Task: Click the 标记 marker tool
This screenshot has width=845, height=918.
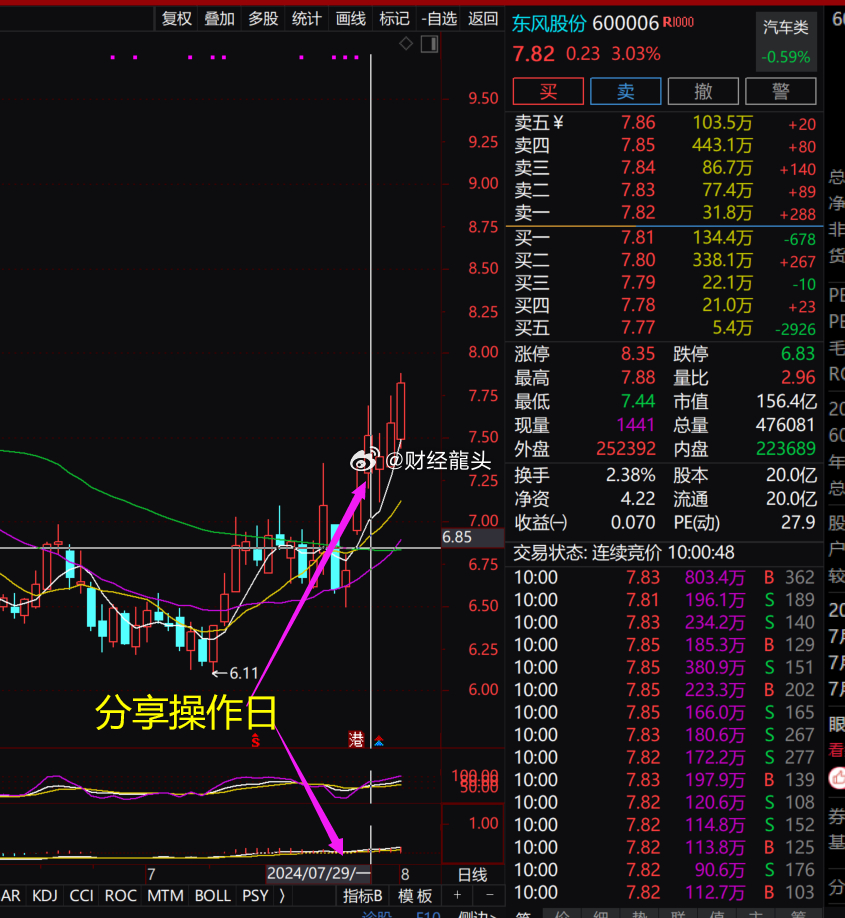Action: [394, 18]
